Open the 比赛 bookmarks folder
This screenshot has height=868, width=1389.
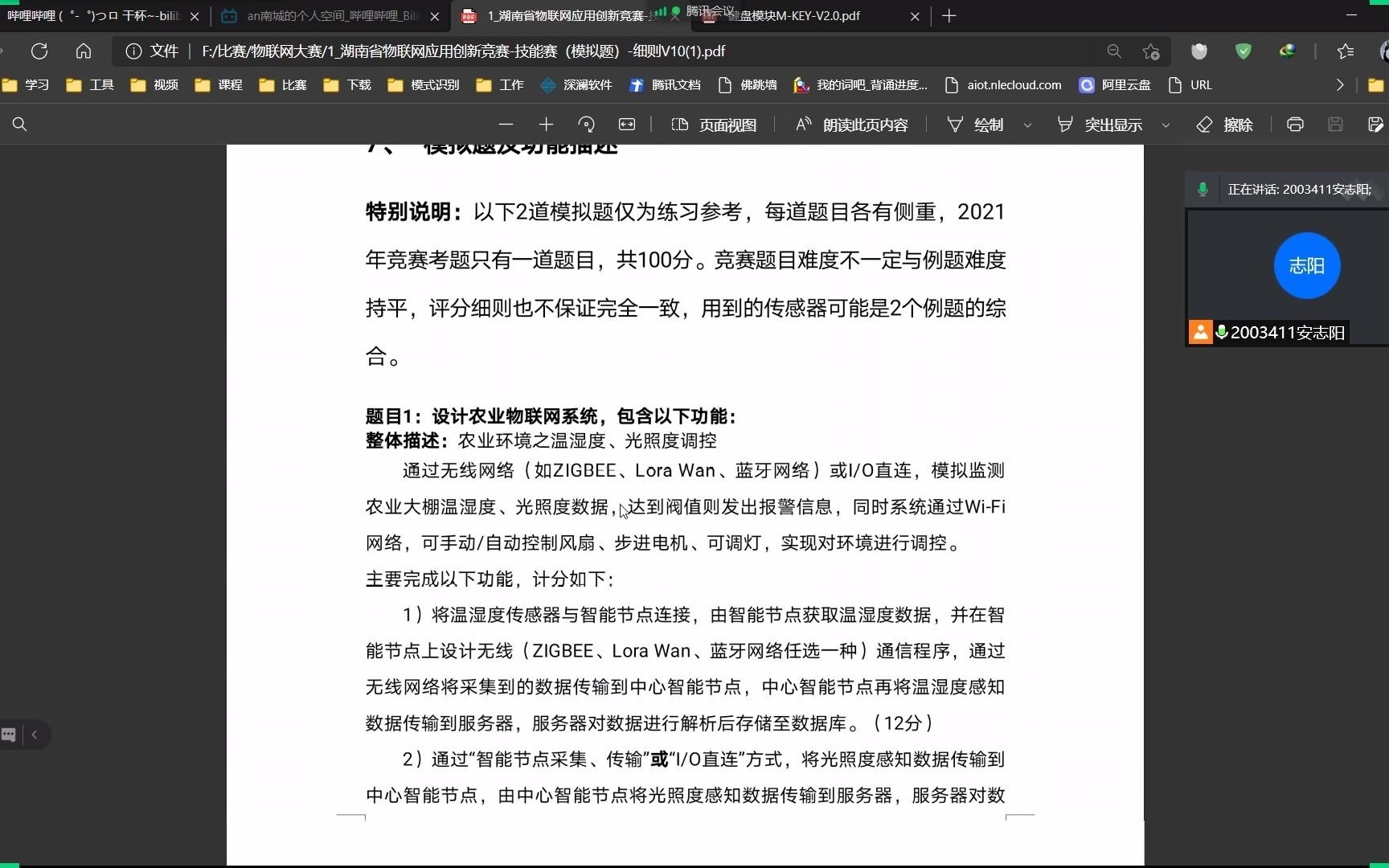point(283,85)
